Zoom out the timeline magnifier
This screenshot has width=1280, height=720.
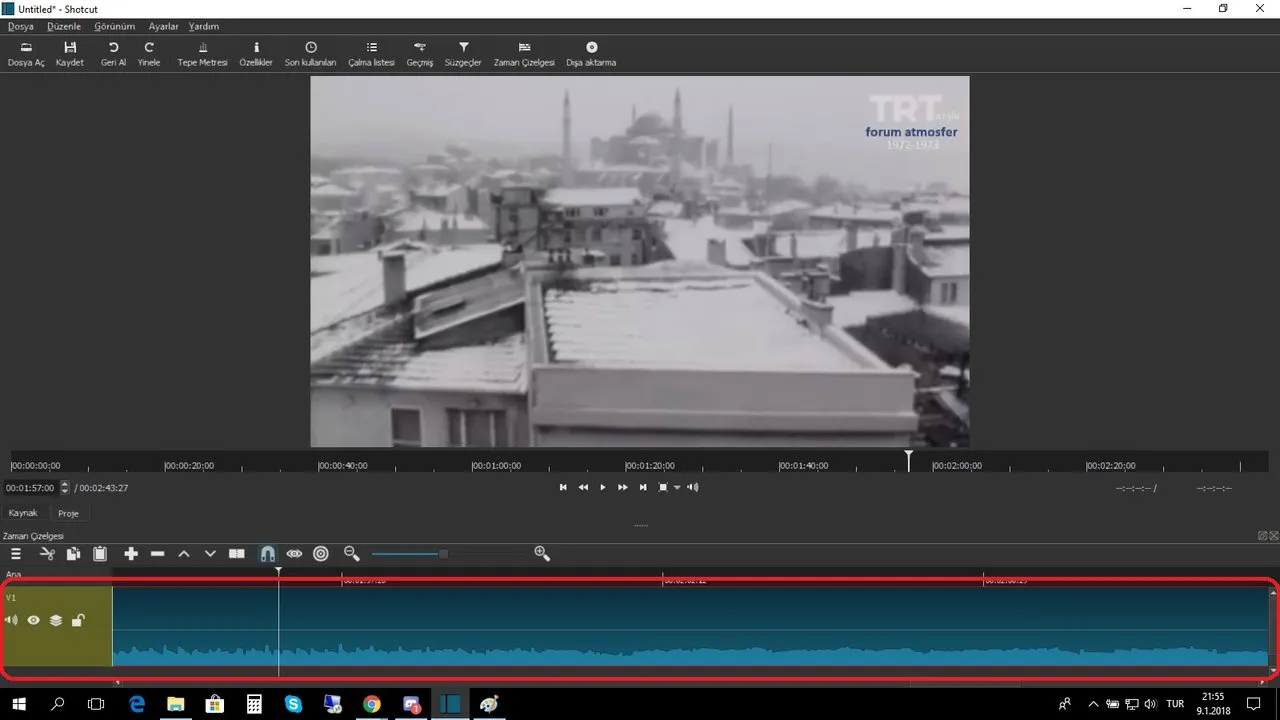(x=352, y=553)
